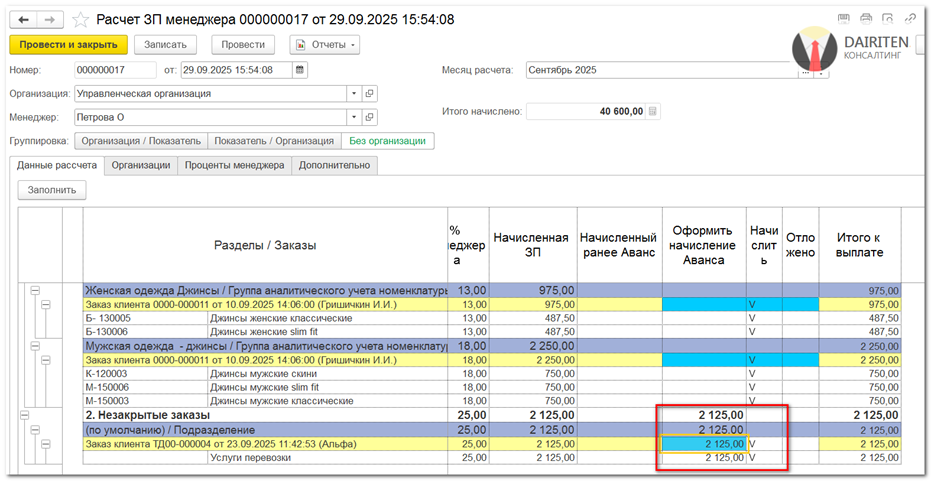Open the Отчеты dropdown menu
The height and width of the screenshot is (481, 931).
[324, 45]
